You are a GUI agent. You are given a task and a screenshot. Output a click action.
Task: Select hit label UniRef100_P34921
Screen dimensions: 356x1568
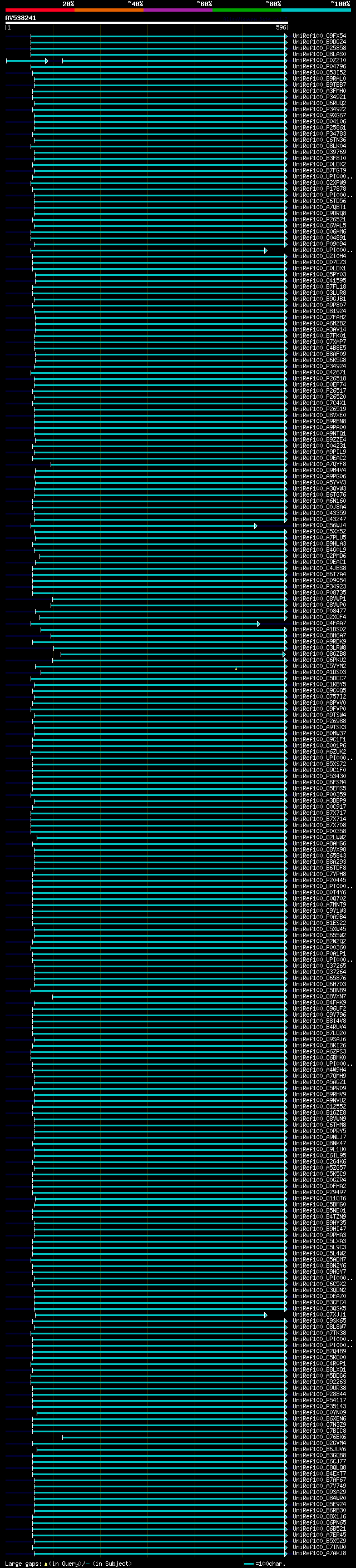click(319, 97)
